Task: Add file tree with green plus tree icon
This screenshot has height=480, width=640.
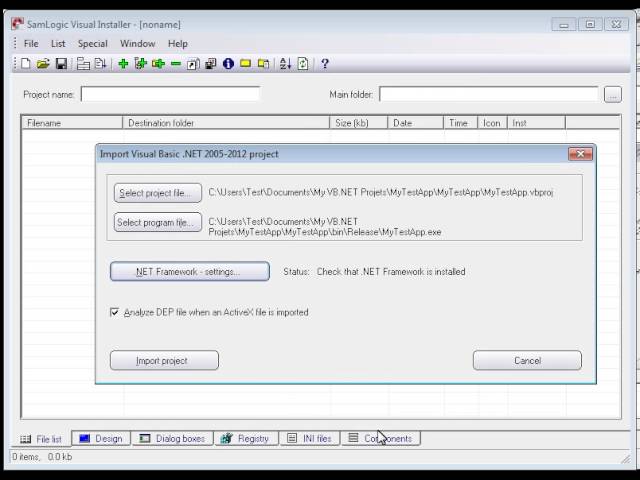Action: tap(140, 64)
